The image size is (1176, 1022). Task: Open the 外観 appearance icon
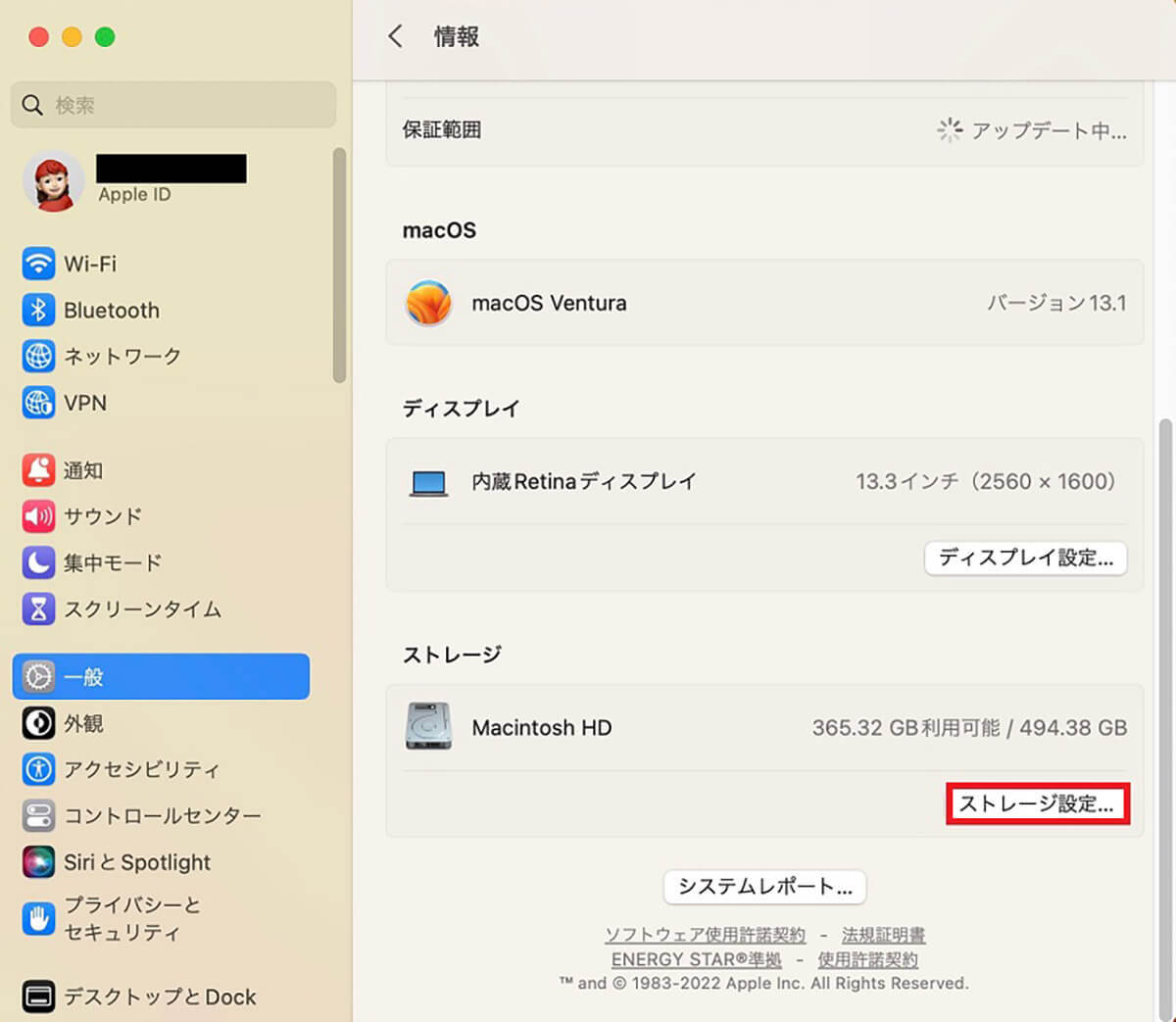coord(38,723)
